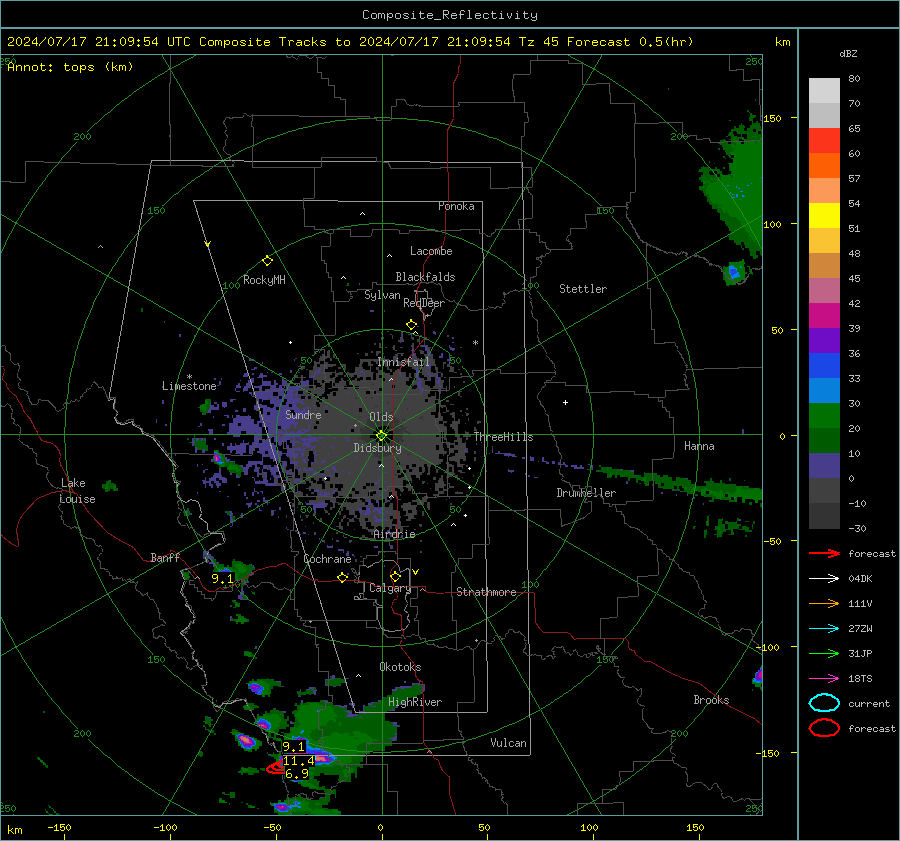Click the magenta 42–39 dBZ color swatch

(824, 315)
